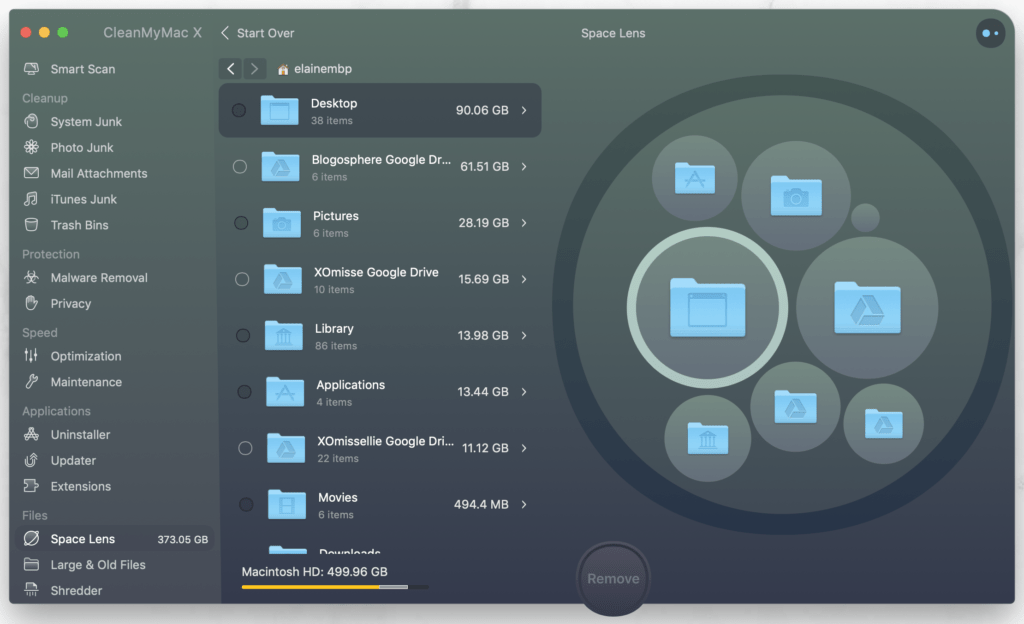Image resolution: width=1024 pixels, height=624 pixels.
Task: Click the Maintenance wrench icon
Action: [31, 382]
